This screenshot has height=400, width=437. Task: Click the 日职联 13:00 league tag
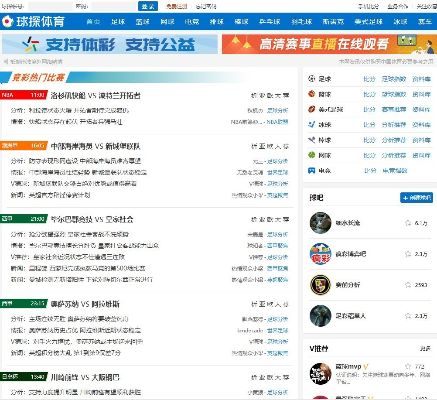pyautogui.click(x=23, y=377)
